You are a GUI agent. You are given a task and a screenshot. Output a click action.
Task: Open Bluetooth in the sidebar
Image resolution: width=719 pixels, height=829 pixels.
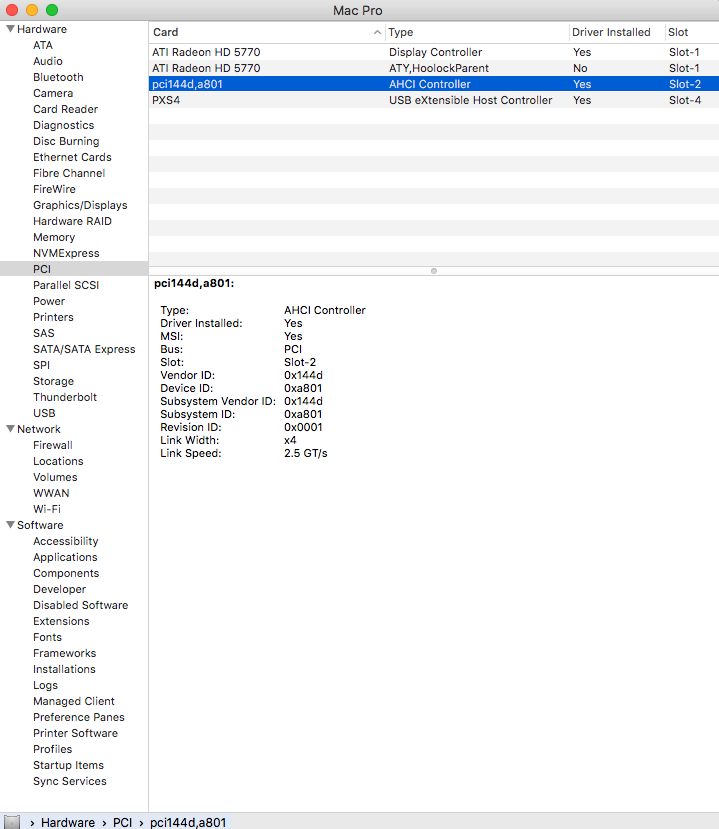[x=58, y=77]
